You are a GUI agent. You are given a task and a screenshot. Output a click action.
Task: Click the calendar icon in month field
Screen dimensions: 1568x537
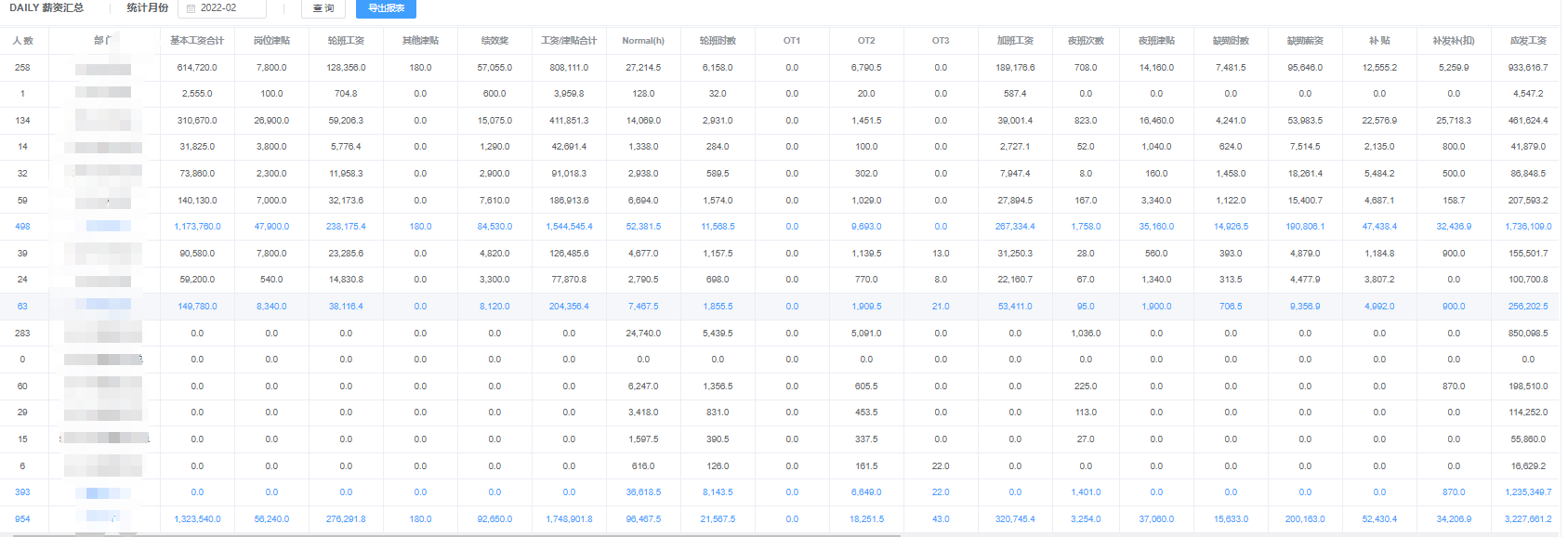[x=191, y=8]
